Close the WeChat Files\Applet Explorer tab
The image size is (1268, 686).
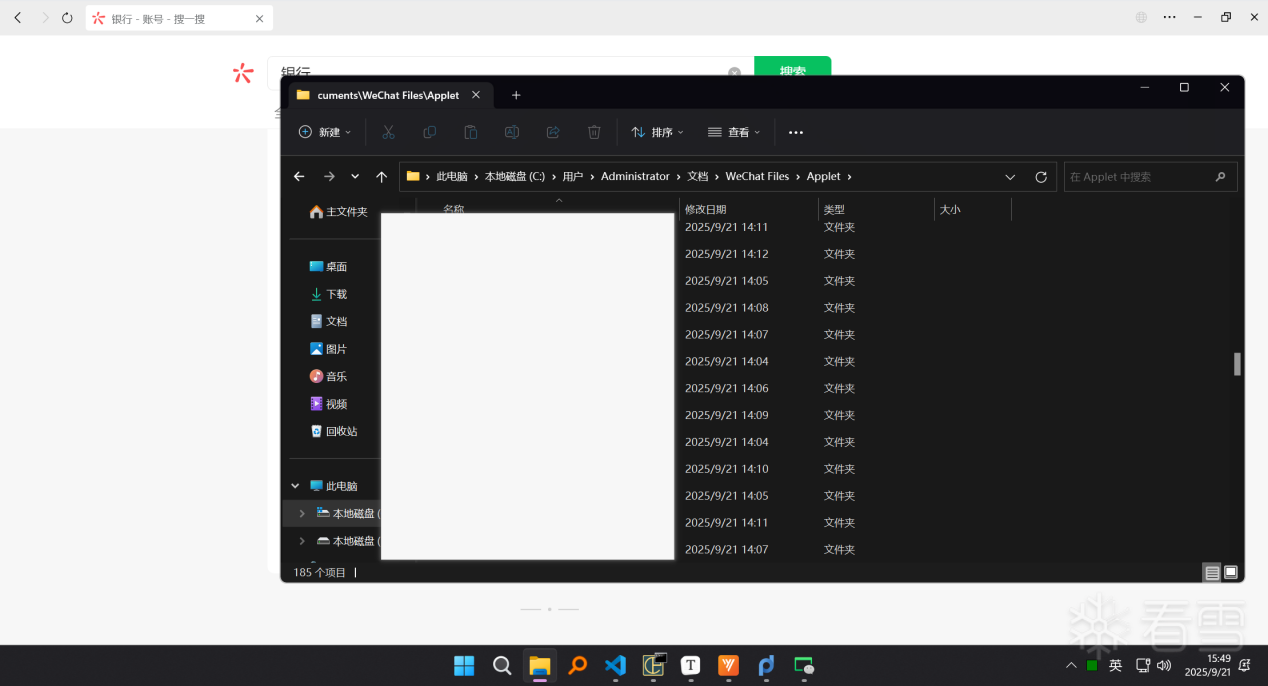pos(476,95)
